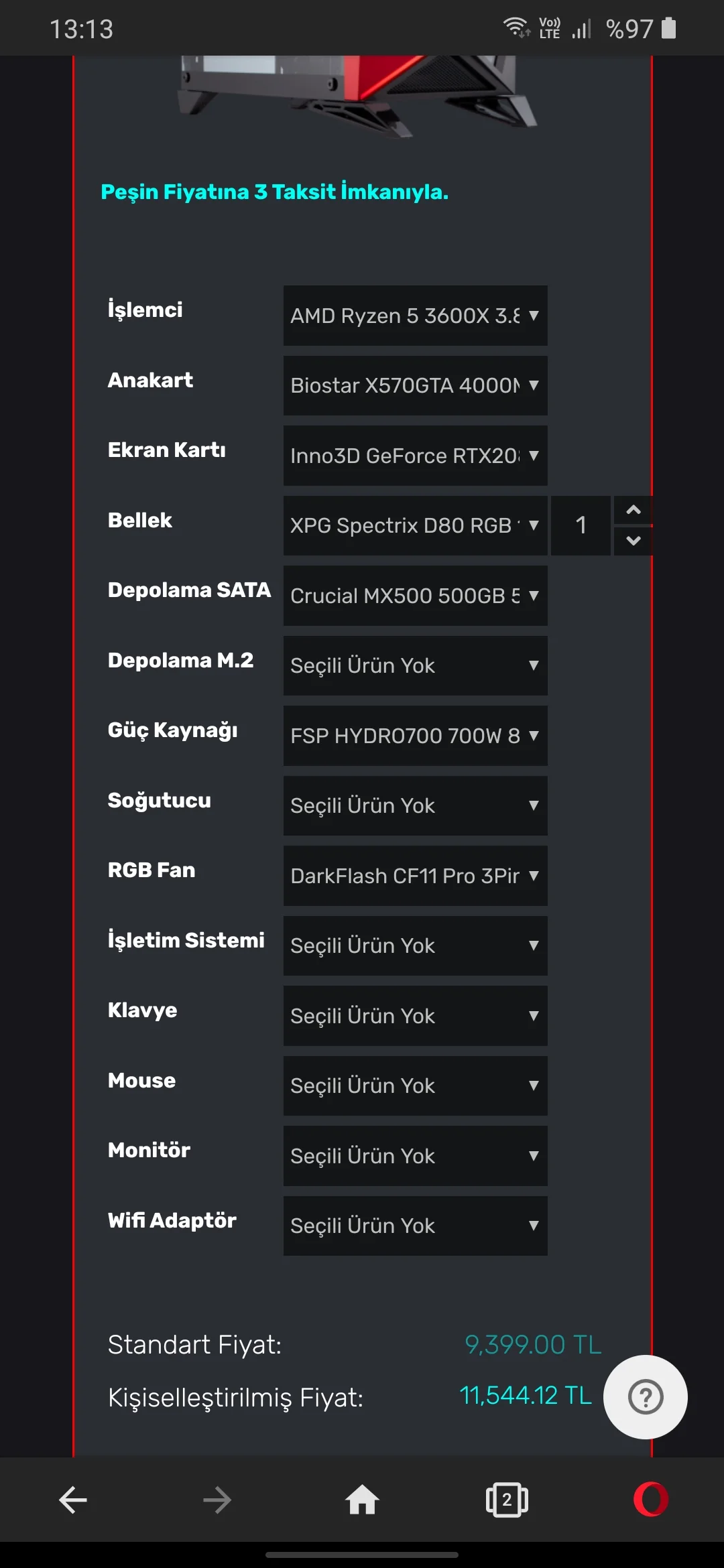
Task: Open the RGB Fan dropdown
Action: pyautogui.click(x=415, y=876)
